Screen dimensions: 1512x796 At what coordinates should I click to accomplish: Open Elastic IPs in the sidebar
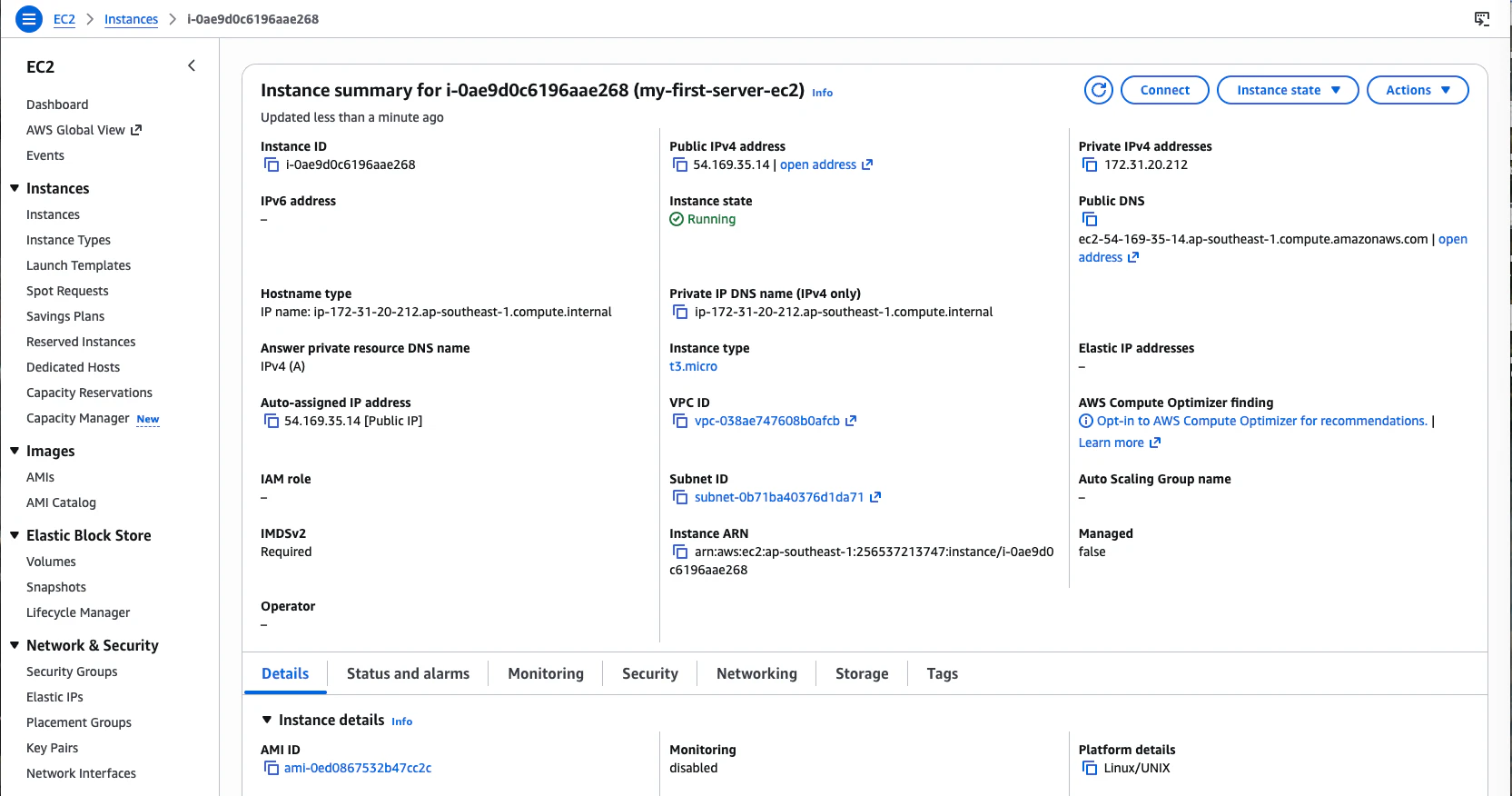54,697
